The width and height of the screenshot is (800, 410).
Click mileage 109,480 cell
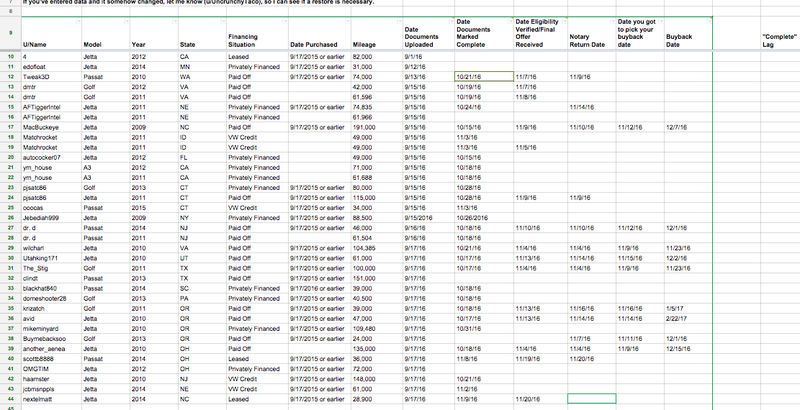pos(377,329)
